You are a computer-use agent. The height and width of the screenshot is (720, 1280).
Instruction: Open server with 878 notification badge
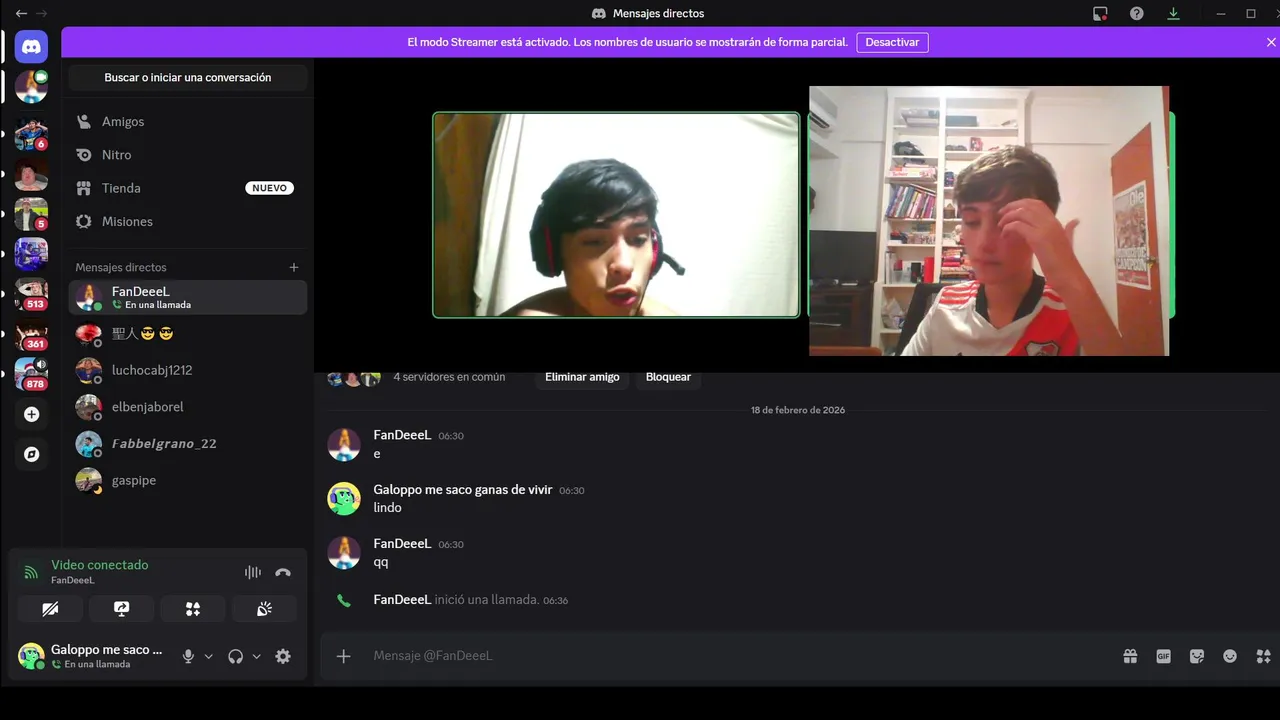(x=31, y=374)
